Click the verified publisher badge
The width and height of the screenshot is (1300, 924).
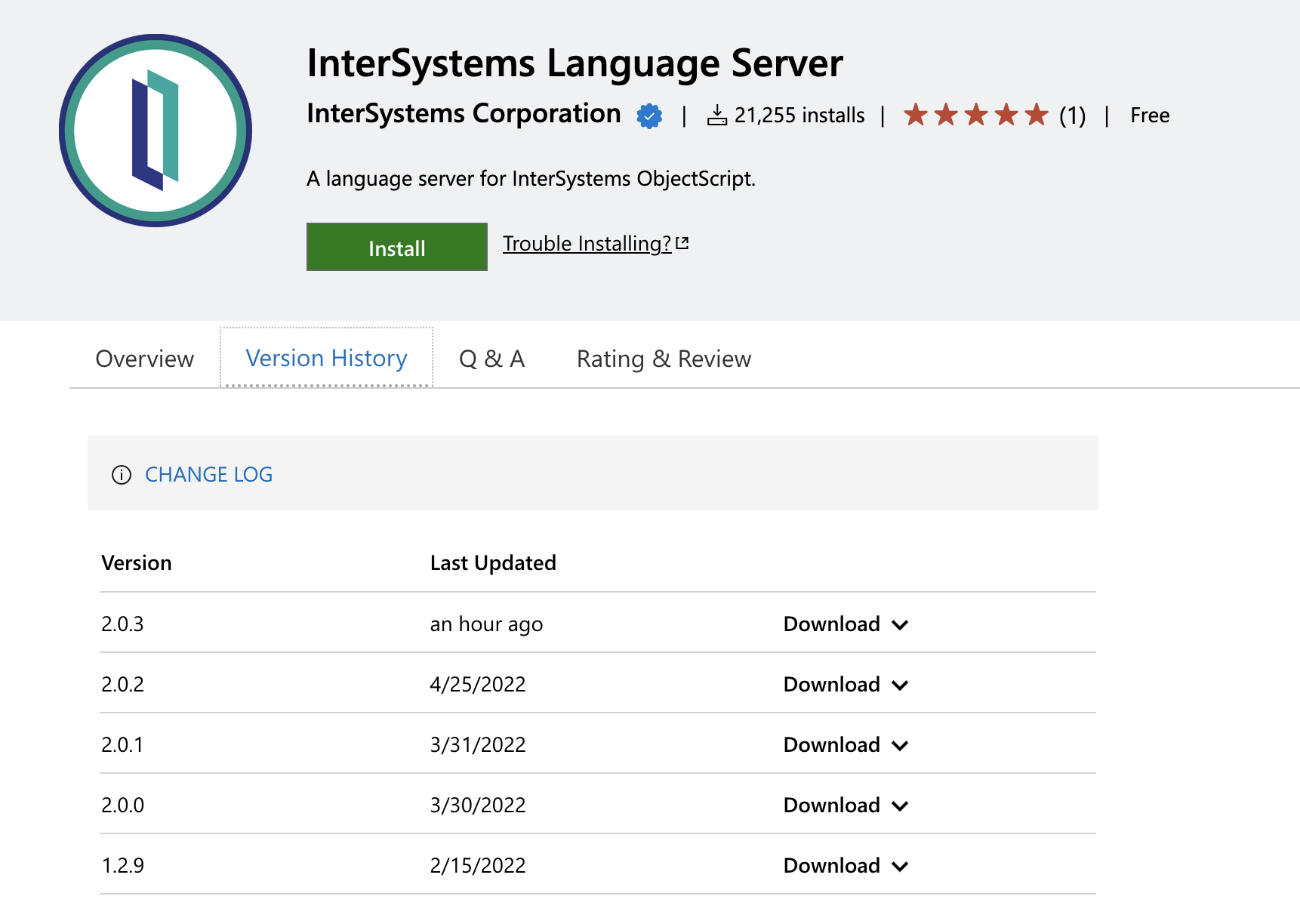tap(649, 115)
